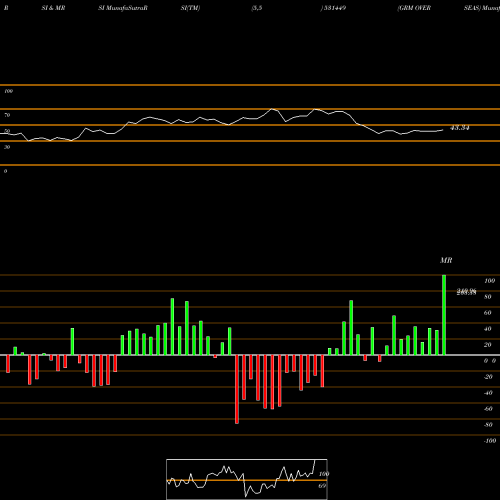
Task: Click the MR axis label -40
Action: pyautogui.click(x=488, y=393)
